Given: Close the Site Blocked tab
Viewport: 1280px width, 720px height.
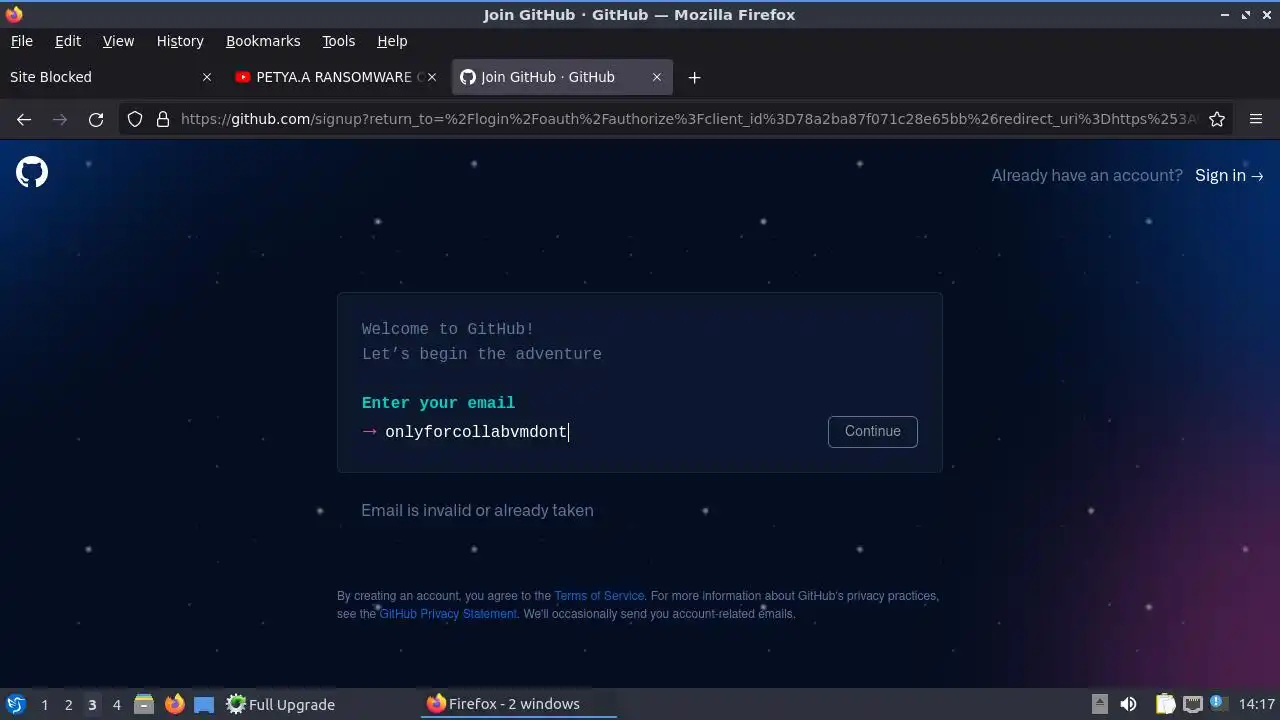Looking at the screenshot, I should tap(207, 77).
